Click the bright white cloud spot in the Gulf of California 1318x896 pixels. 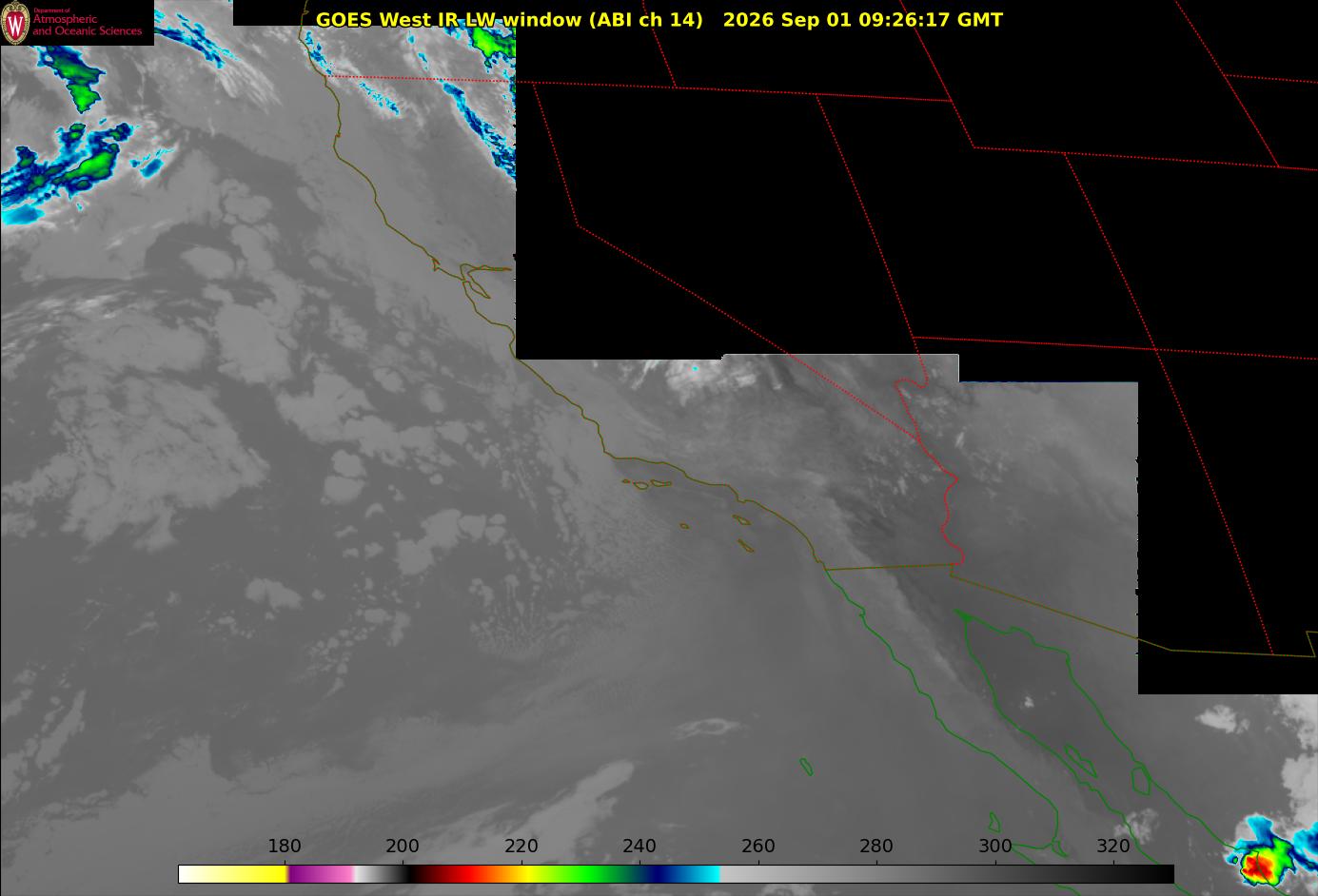(x=1028, y=703)
